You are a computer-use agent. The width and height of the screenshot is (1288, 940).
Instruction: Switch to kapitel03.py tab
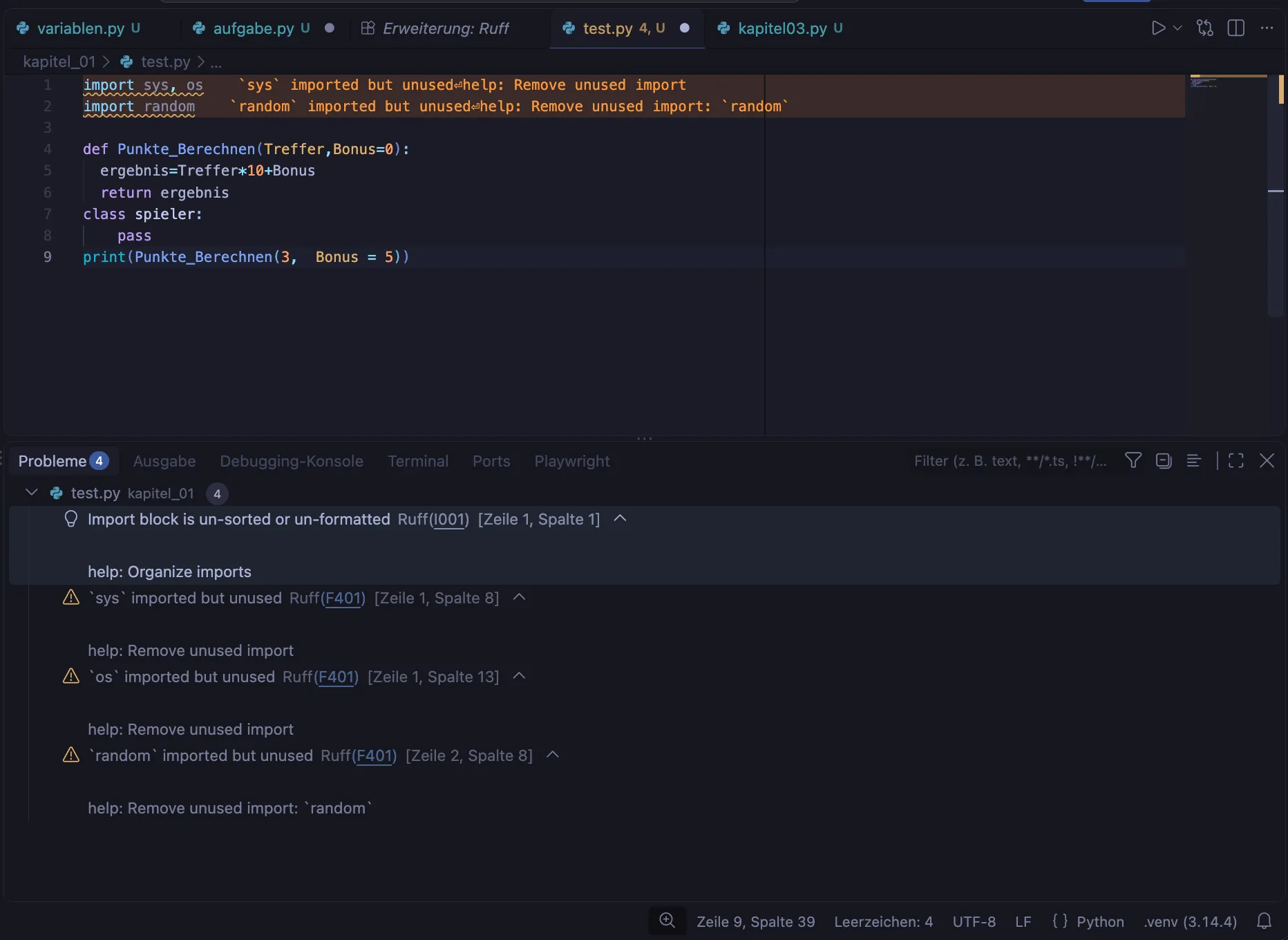tap(782, 28)
